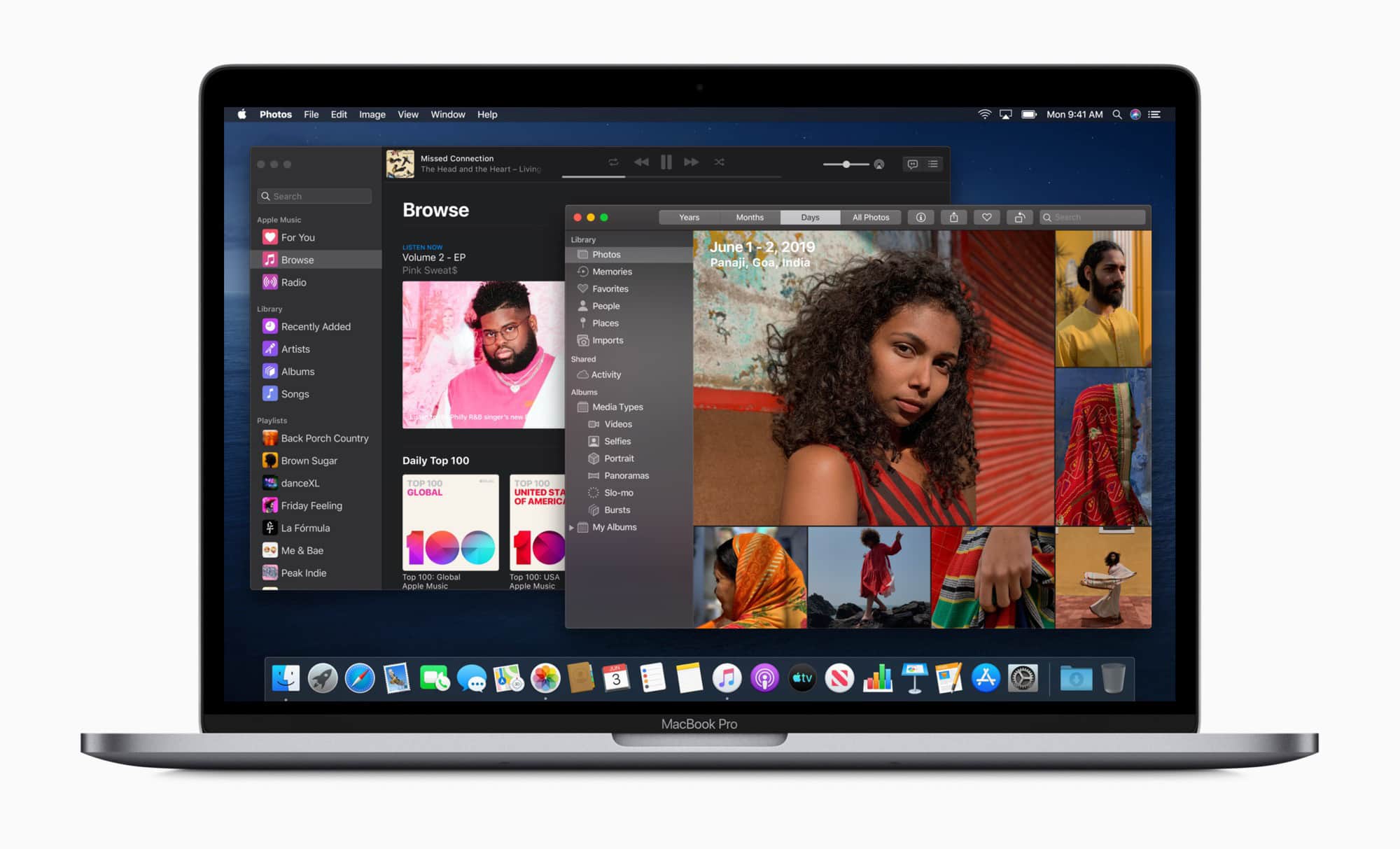Screen dimensions: 1400x849
Task: Switch to the Months view tab
Action: (749, 218)
